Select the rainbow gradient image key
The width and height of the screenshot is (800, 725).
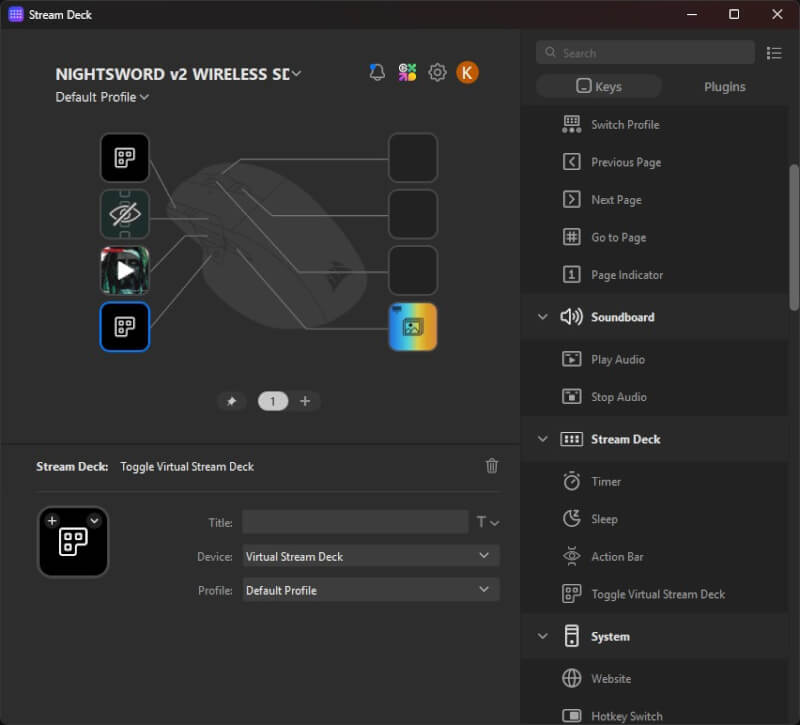[x=413, y=327]
